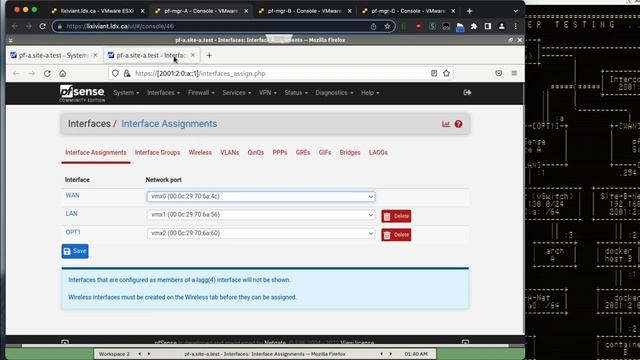Open the LAN interface link
Viewport: 640px width, 360px height.
tap(71, 213)
